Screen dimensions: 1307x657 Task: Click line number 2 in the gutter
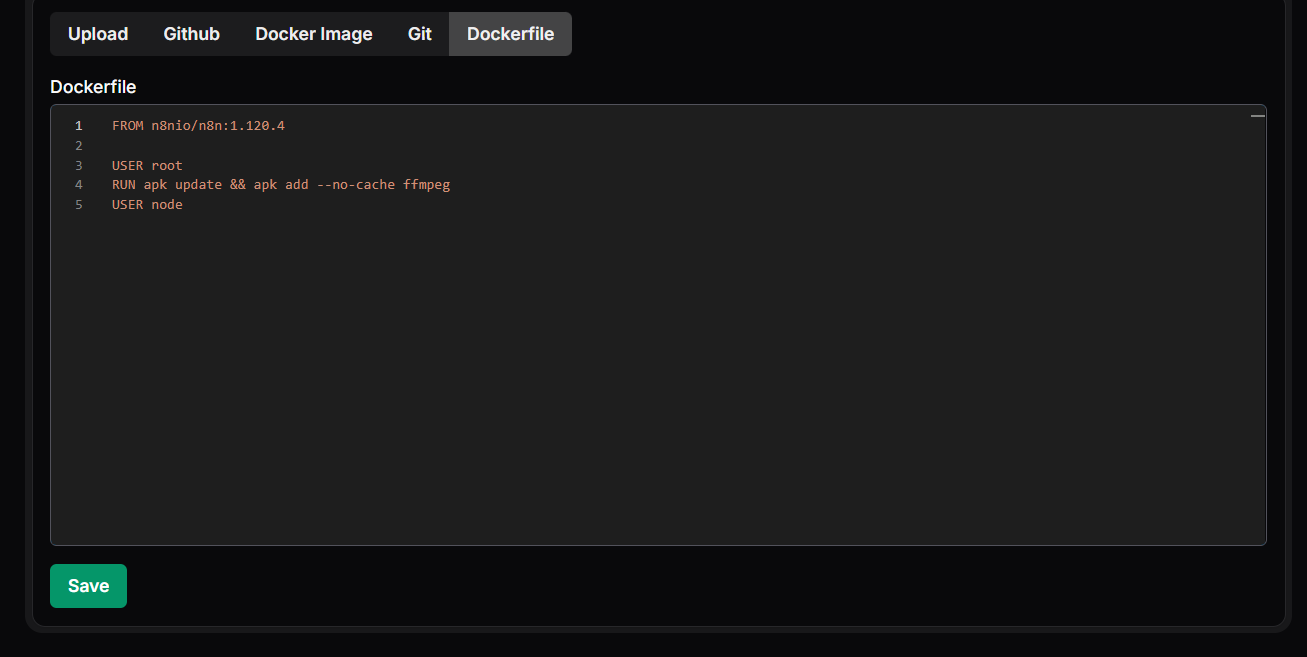[78, 146]
